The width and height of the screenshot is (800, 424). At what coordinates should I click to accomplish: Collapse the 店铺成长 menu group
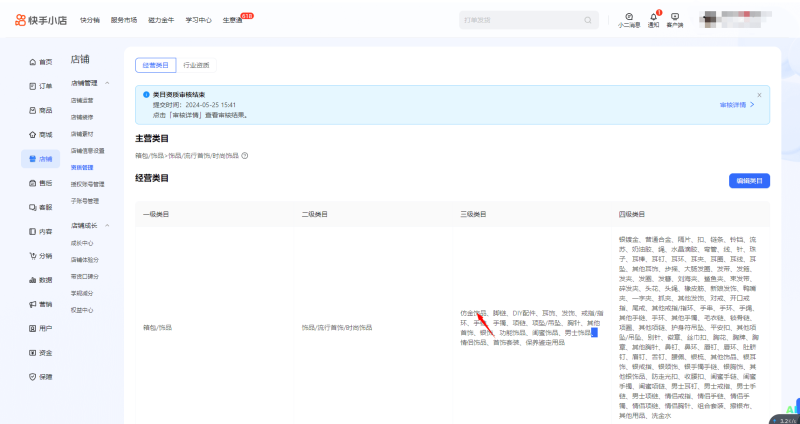pos(107,226)
